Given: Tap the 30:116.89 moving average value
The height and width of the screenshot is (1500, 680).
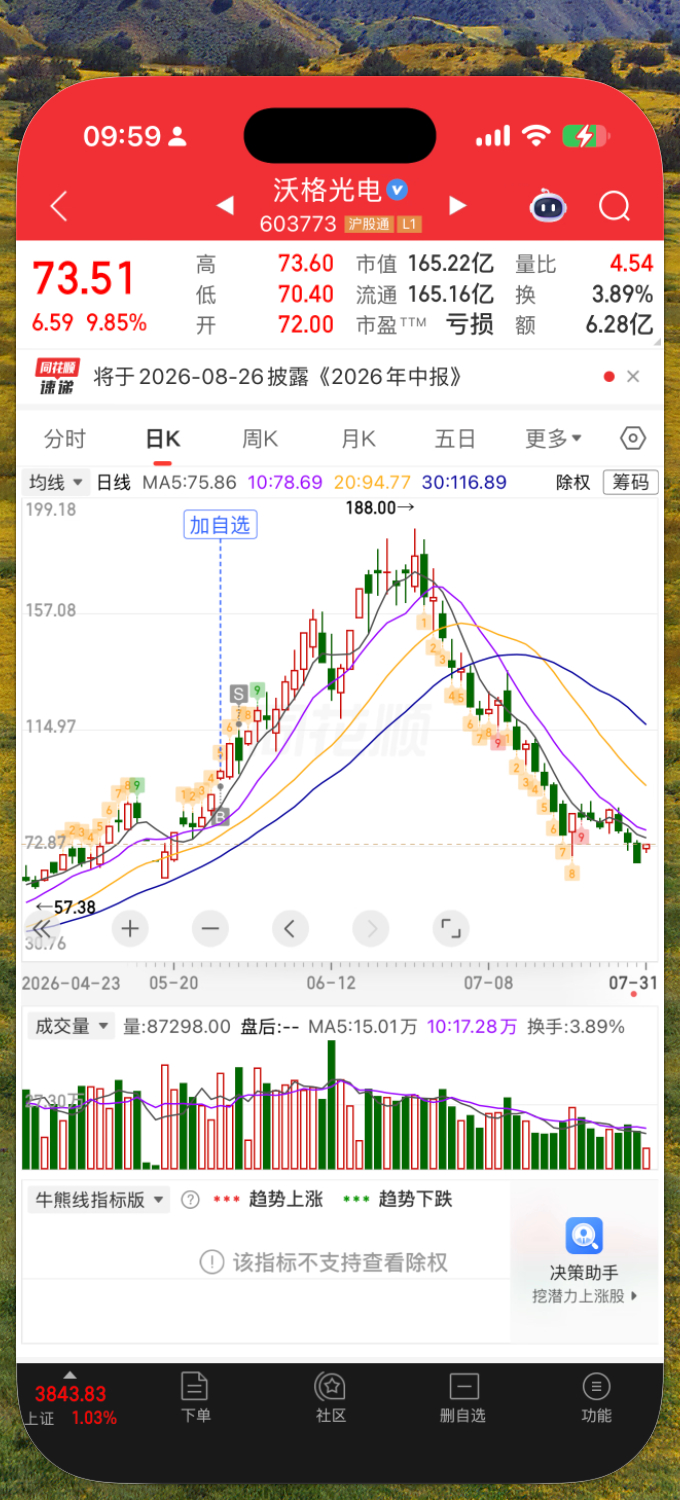Looking at the screenshot, I should pos(464,482).
